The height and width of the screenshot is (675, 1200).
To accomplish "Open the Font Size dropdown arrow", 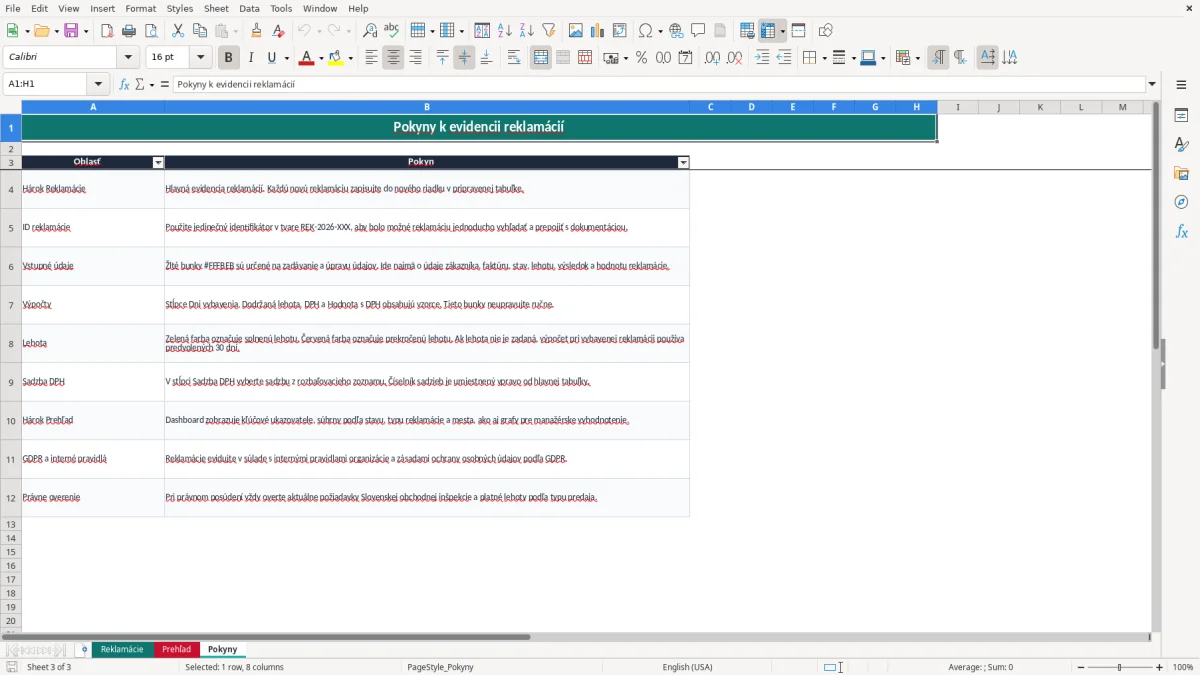I will (x=201, y=58).
